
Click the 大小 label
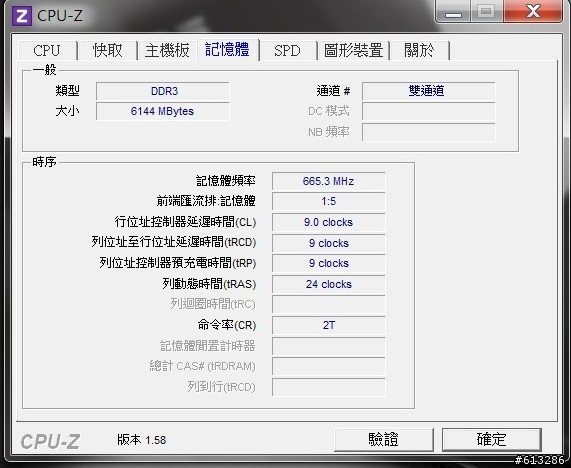[67, 111]
